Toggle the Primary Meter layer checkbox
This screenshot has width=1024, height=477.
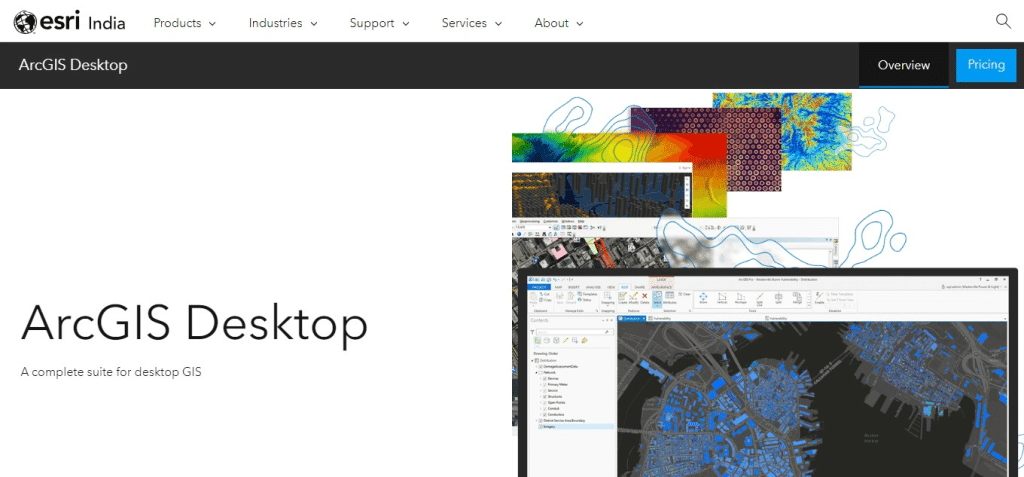coord(545,384)
